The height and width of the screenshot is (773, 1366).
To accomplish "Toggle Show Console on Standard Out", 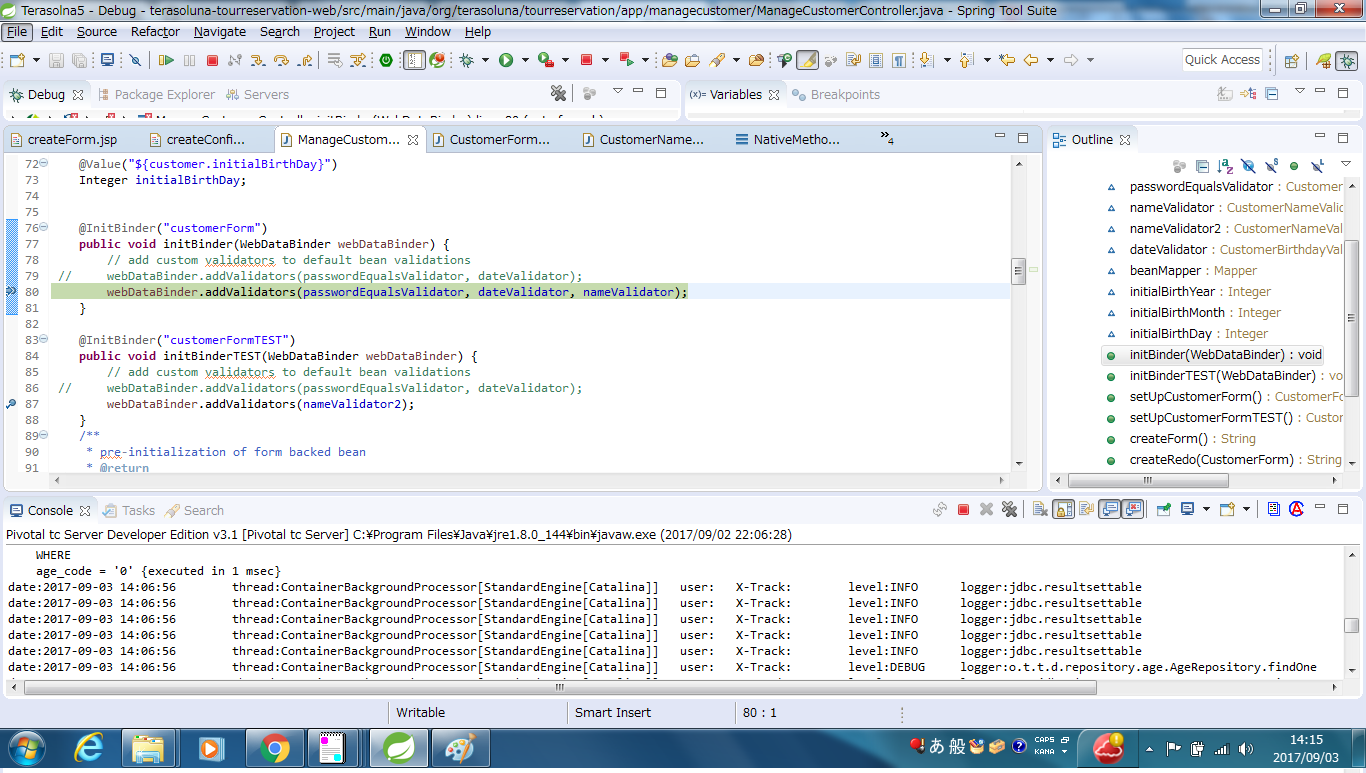I will pos(1111,510).
